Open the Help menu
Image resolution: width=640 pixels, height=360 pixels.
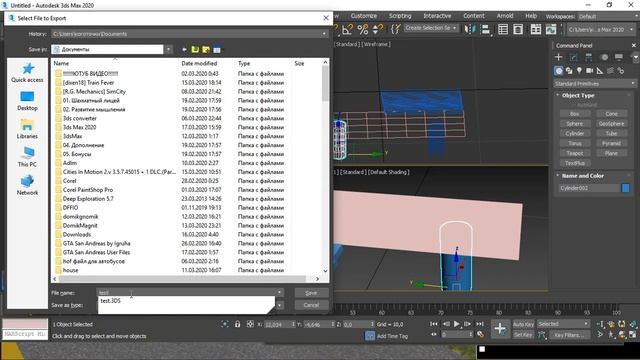[x=531, y=16]
